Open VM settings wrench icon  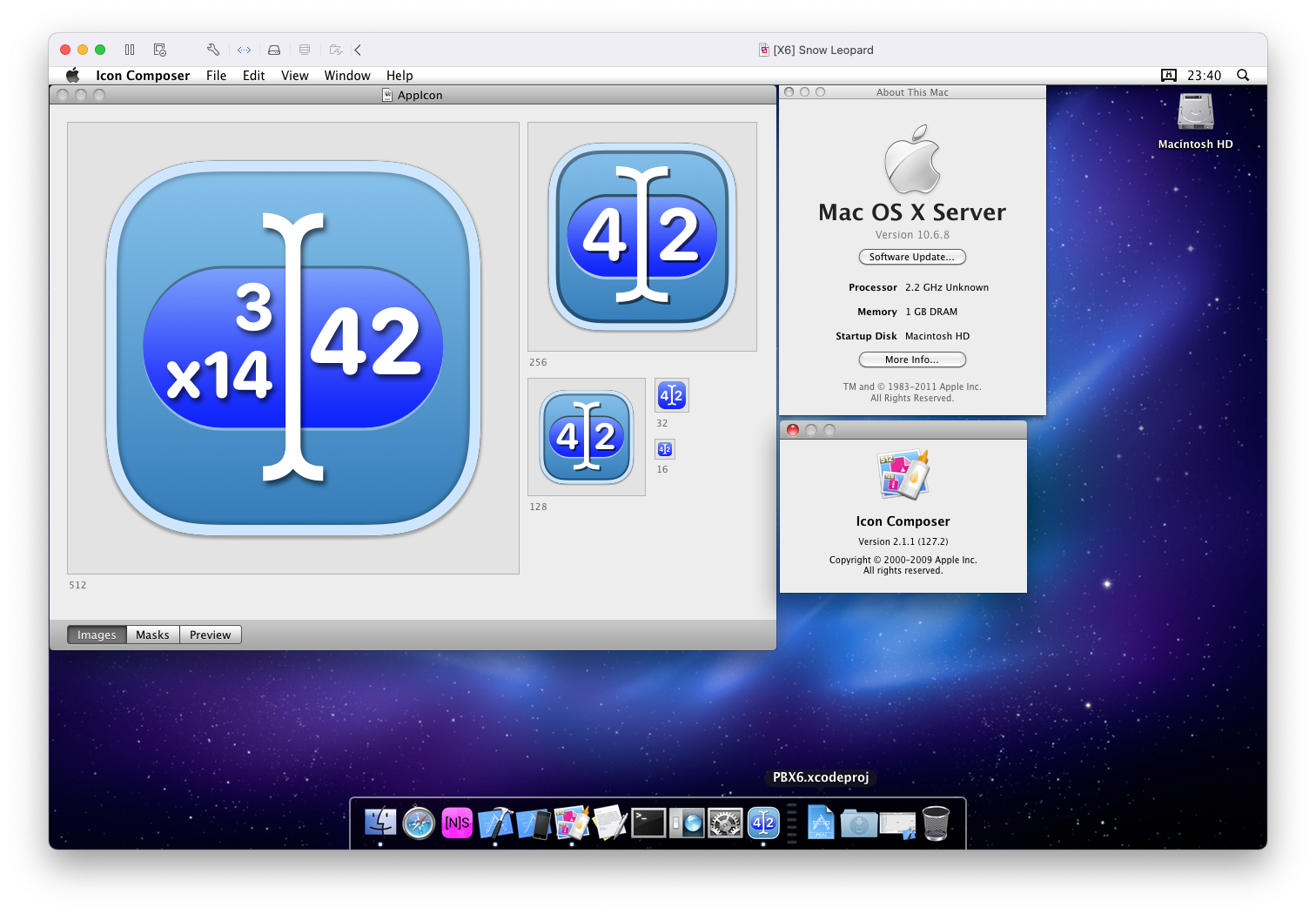[x=213, y=50]
